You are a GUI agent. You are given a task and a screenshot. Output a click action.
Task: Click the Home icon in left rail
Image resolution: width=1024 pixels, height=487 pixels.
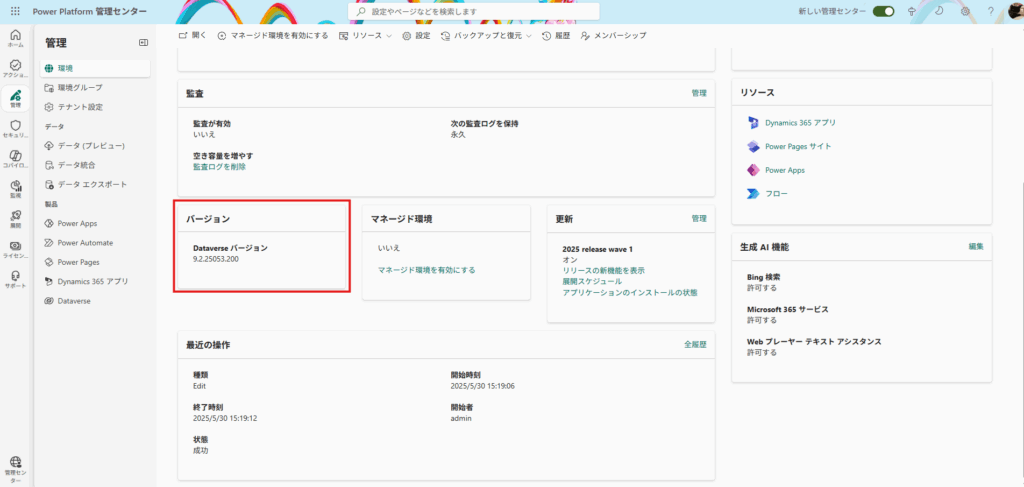16,35
